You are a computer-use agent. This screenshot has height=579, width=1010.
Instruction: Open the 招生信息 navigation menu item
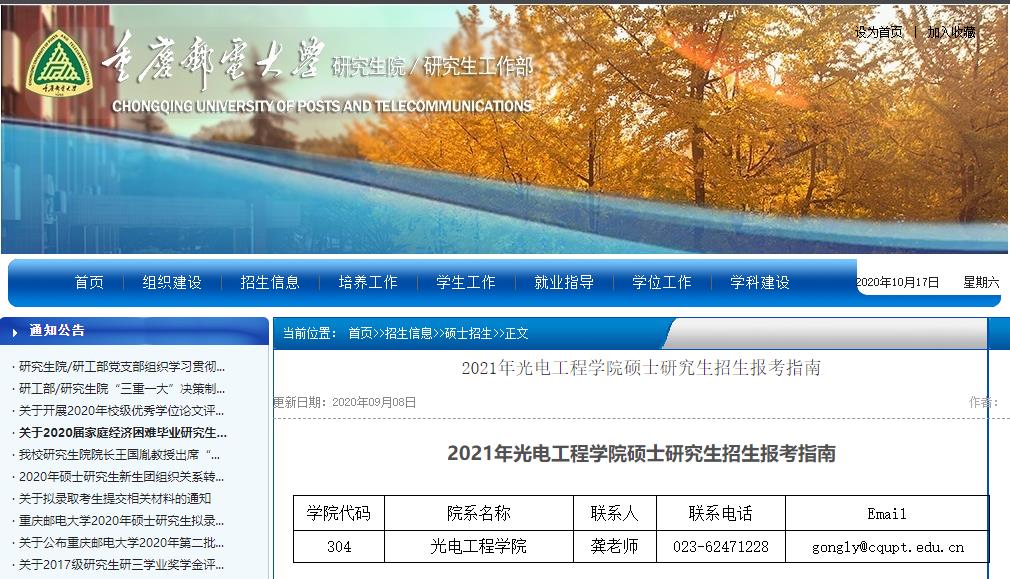(272, 282)
